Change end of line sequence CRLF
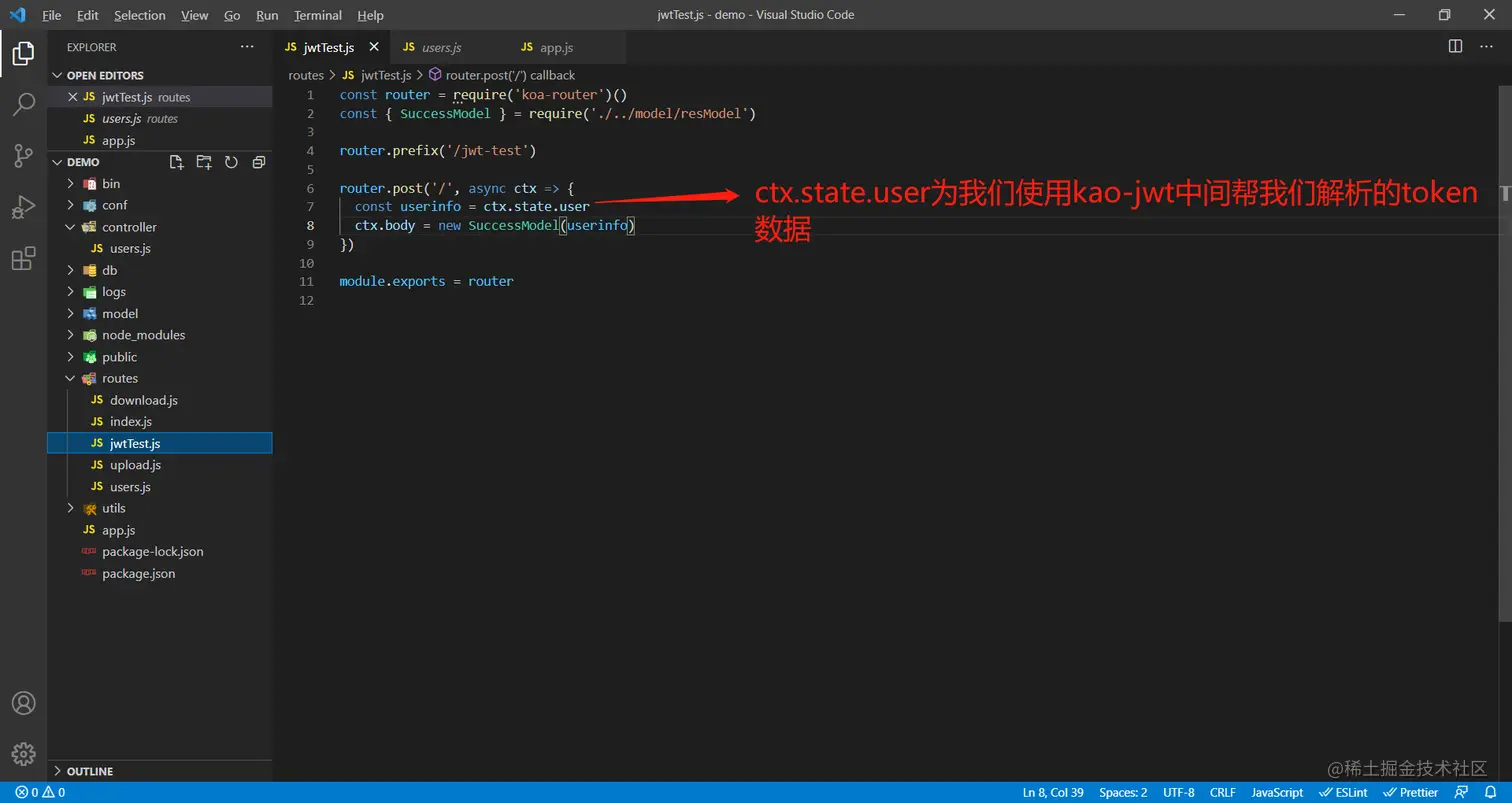 pos(1223,792)
